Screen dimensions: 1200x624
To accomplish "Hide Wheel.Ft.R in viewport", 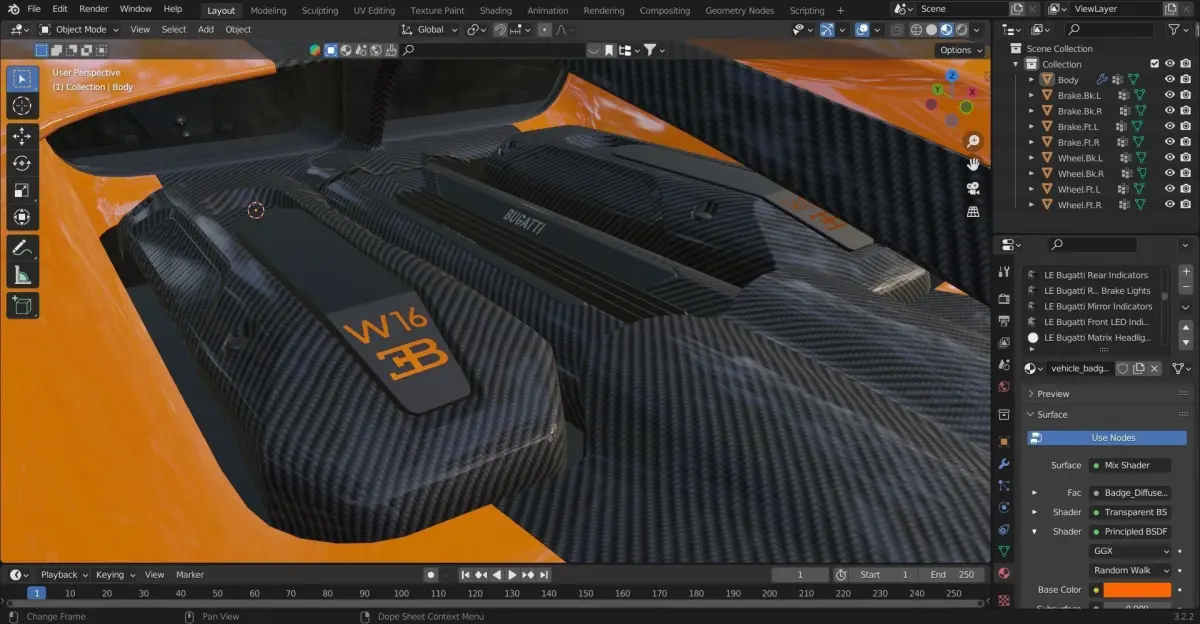I will coord(1169,205).
